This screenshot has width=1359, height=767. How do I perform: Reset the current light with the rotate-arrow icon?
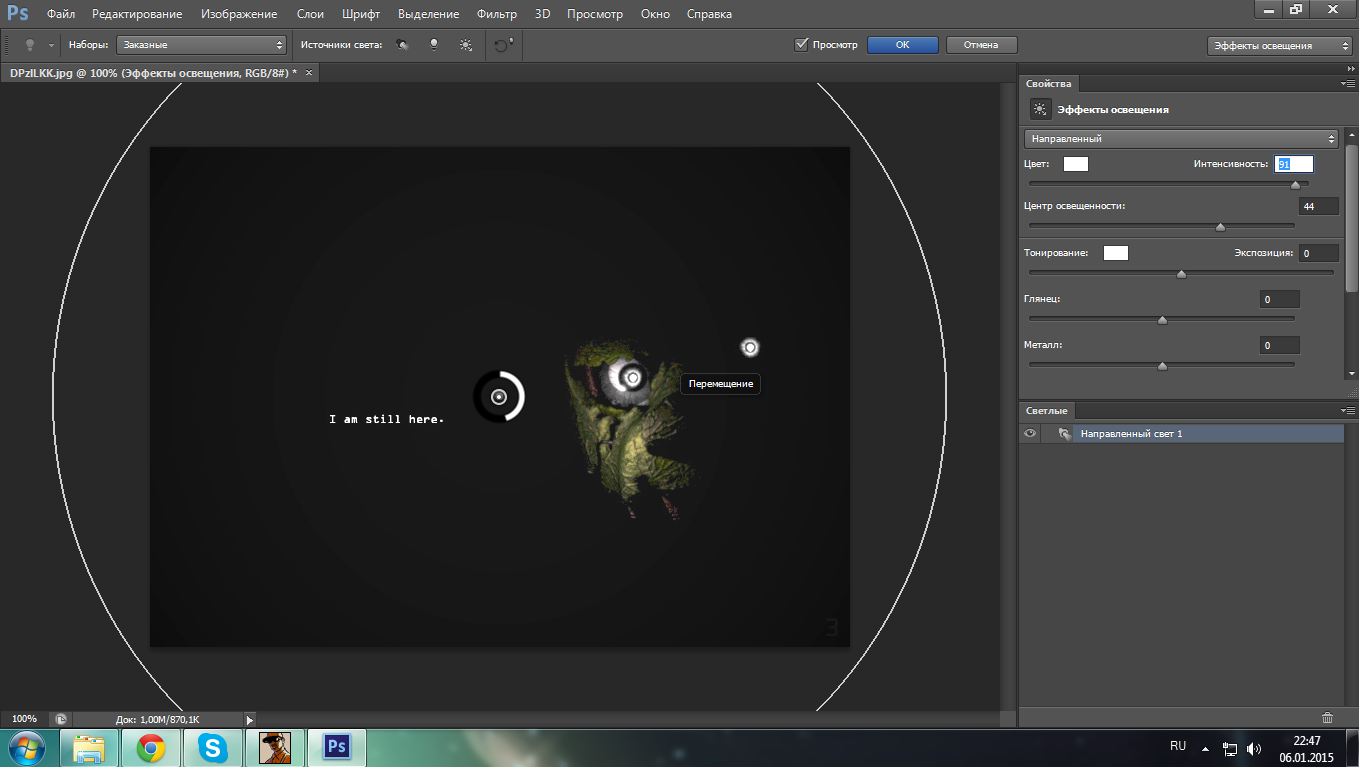(x=504, y=45)
